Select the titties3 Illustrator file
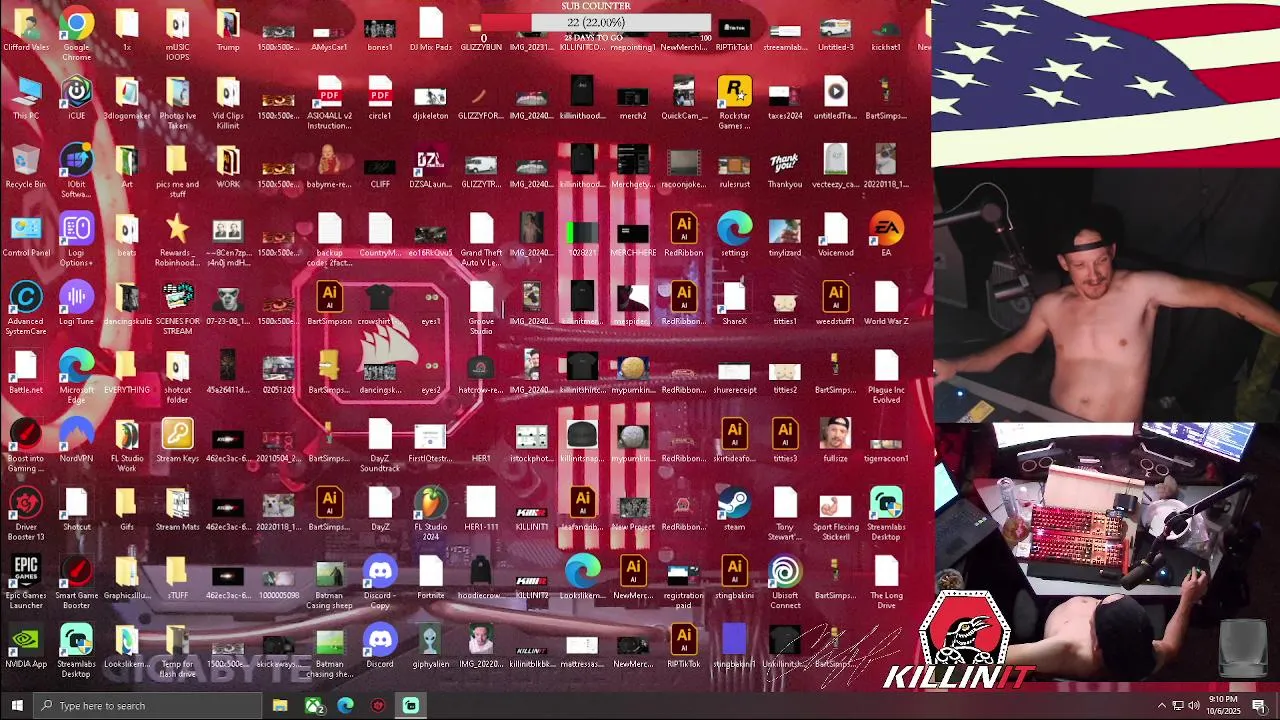1280x720 pixels. coord(785,435)
